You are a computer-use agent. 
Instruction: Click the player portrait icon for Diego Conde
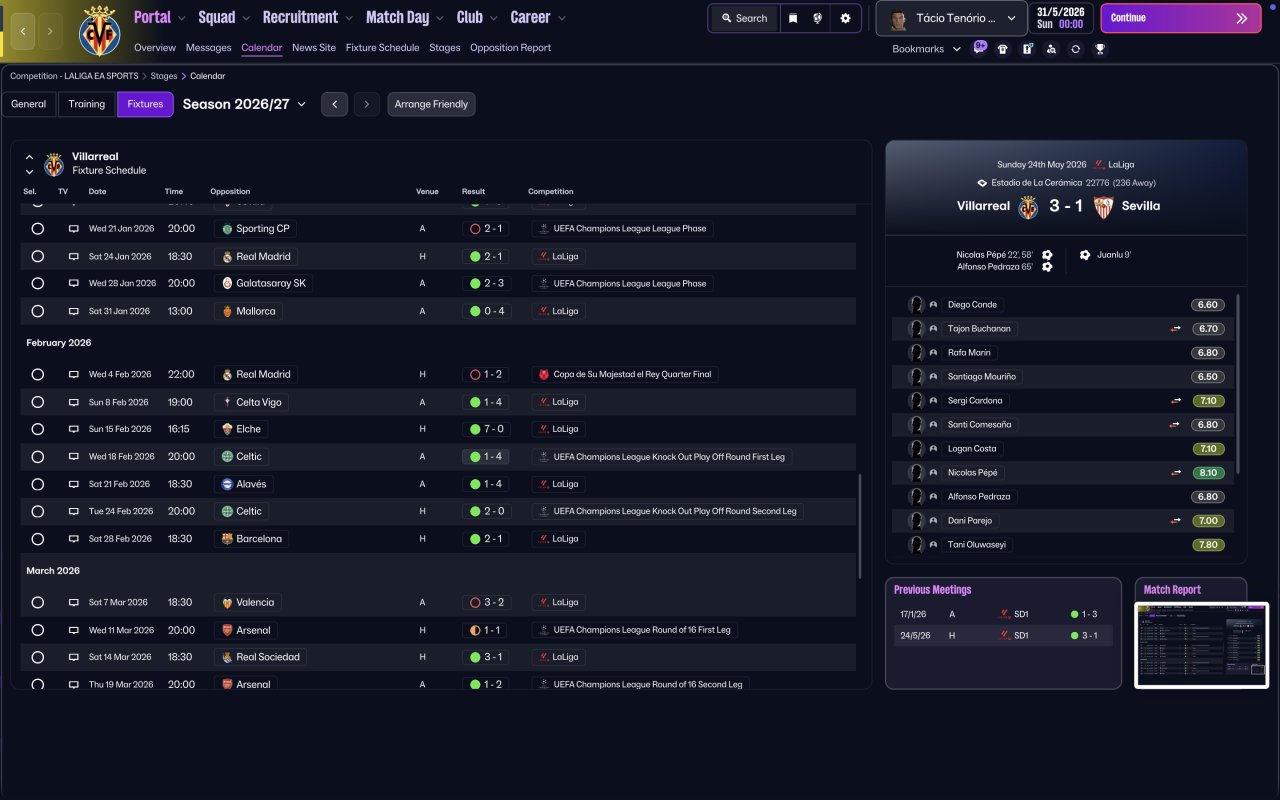point(916,305)
